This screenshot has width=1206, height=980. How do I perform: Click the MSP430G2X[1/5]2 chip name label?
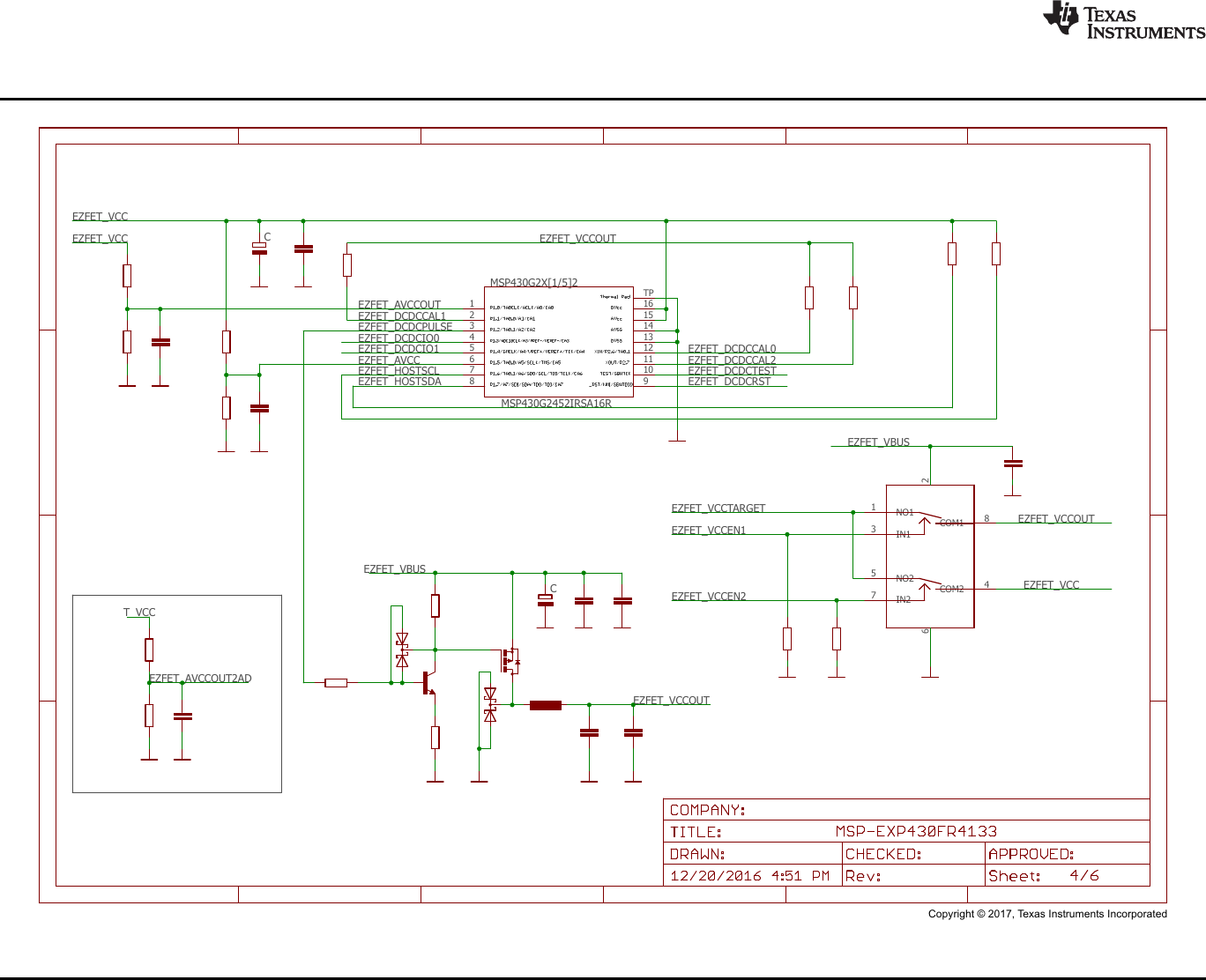pyautogui.click(x=533, y=283)
